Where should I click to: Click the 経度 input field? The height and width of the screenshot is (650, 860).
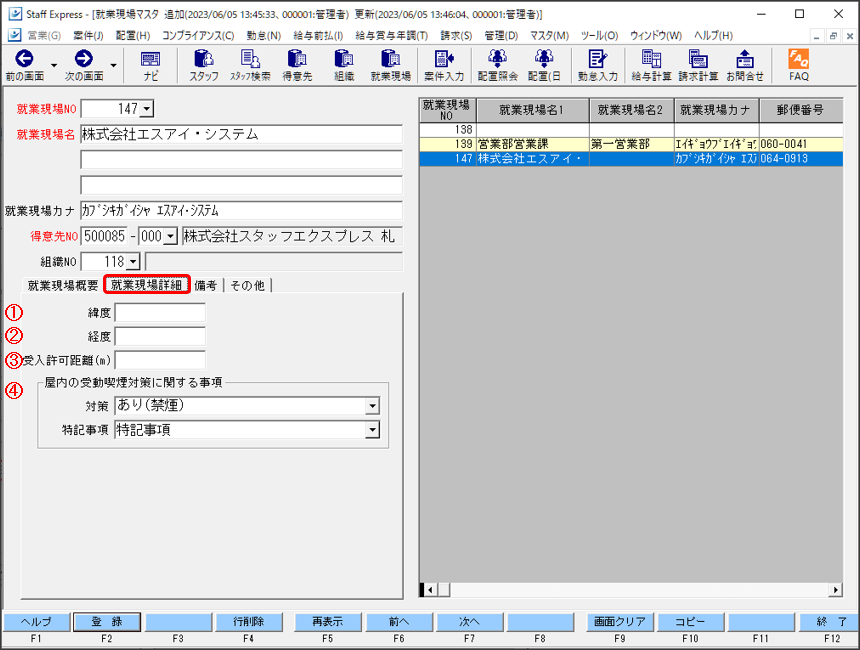click(x=160, y=336)
